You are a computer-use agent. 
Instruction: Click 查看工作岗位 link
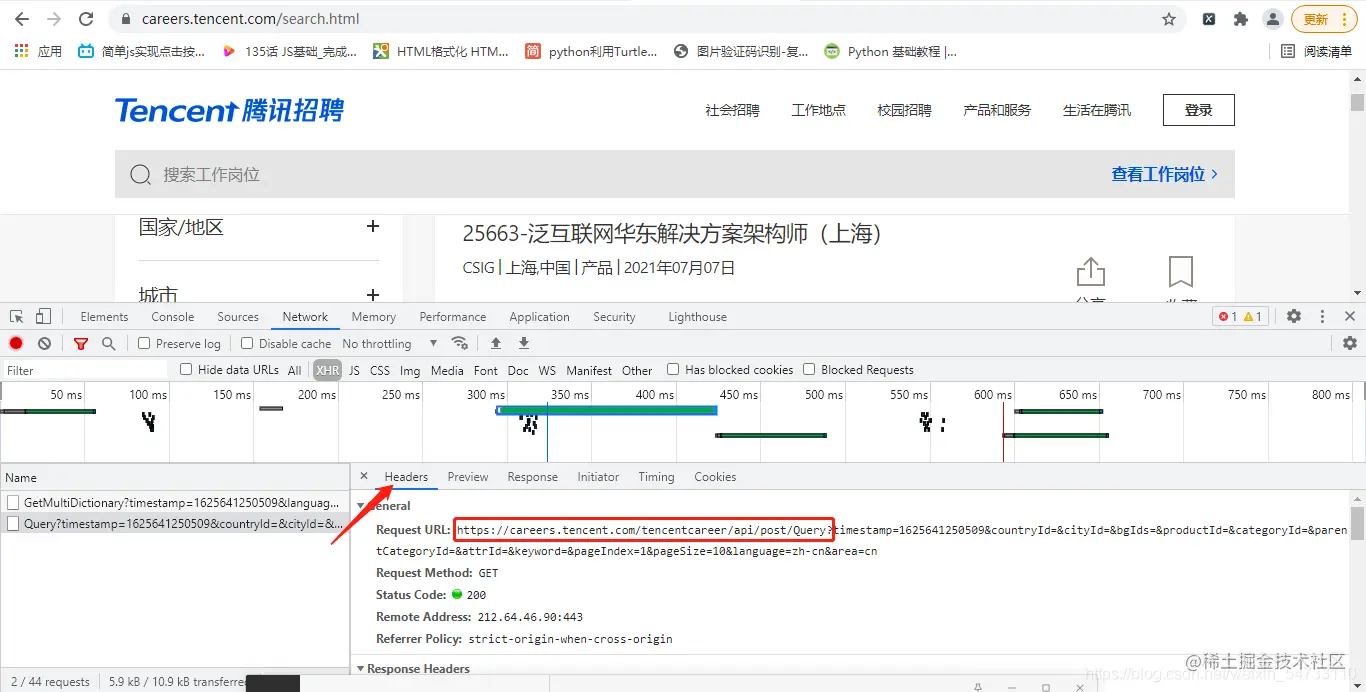coord(1164,174)
